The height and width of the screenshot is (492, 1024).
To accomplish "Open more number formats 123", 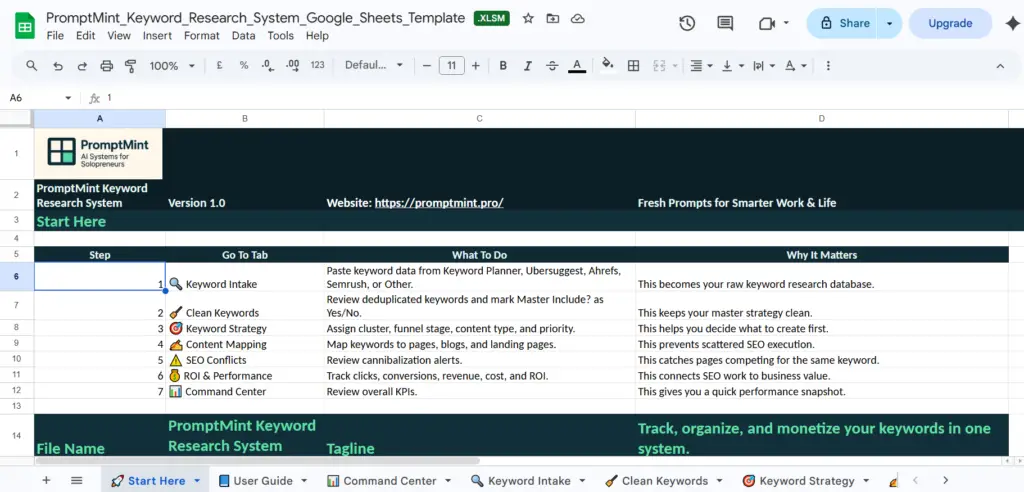I will pos(317,65).
